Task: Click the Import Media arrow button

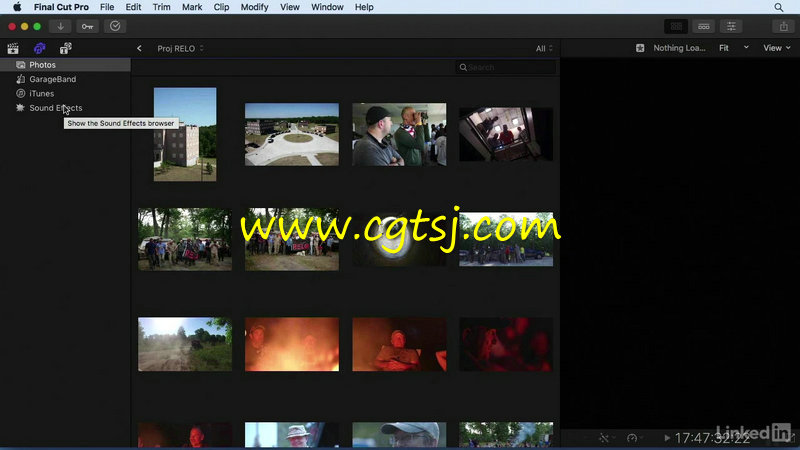Action: coord(60,26)
